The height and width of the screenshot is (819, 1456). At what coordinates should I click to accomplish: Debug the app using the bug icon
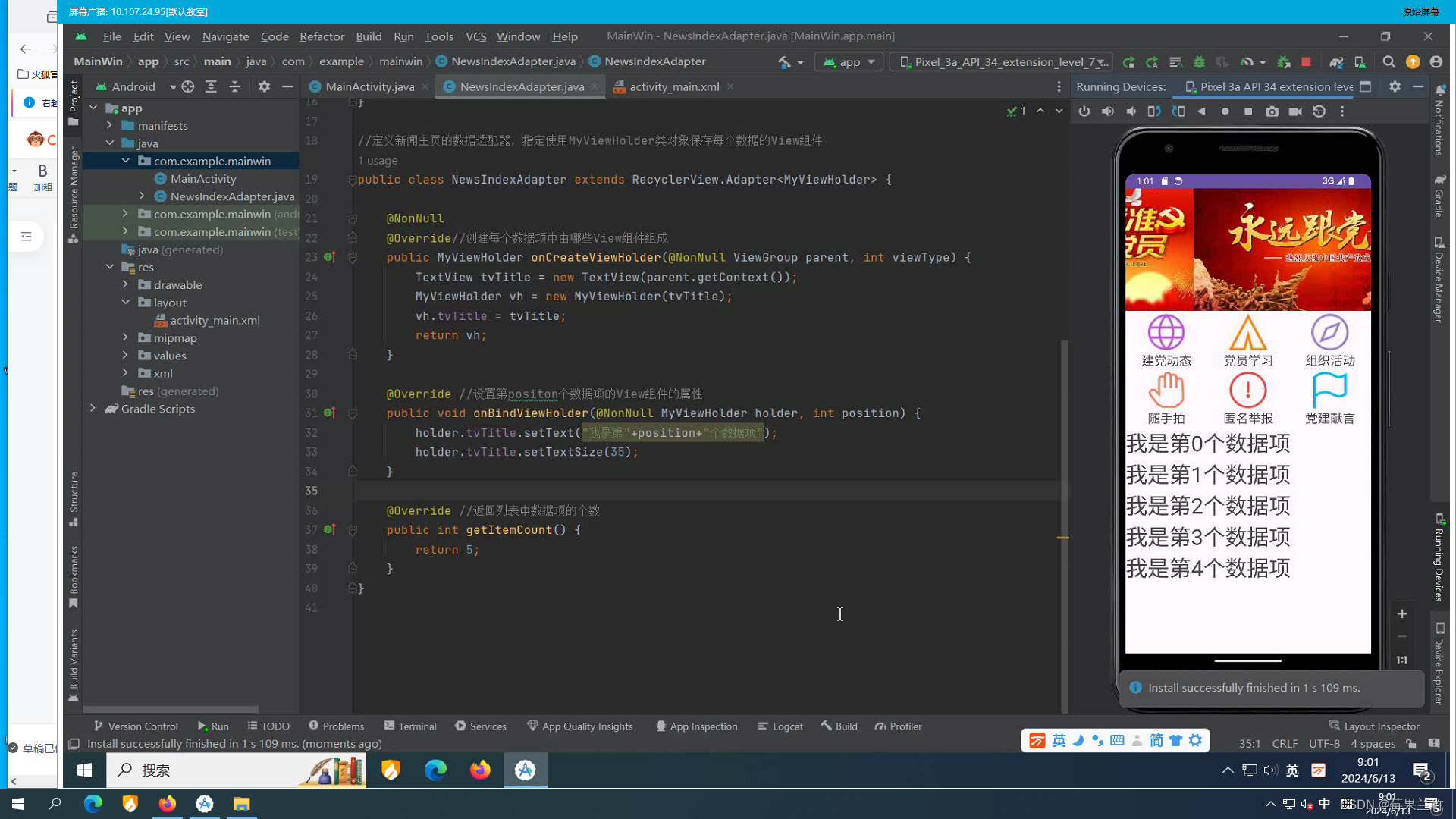point(1200,62)
